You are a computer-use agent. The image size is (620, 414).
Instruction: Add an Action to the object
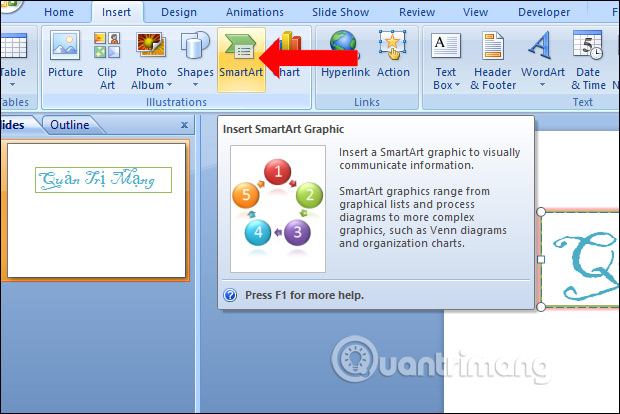coord(393,55)
